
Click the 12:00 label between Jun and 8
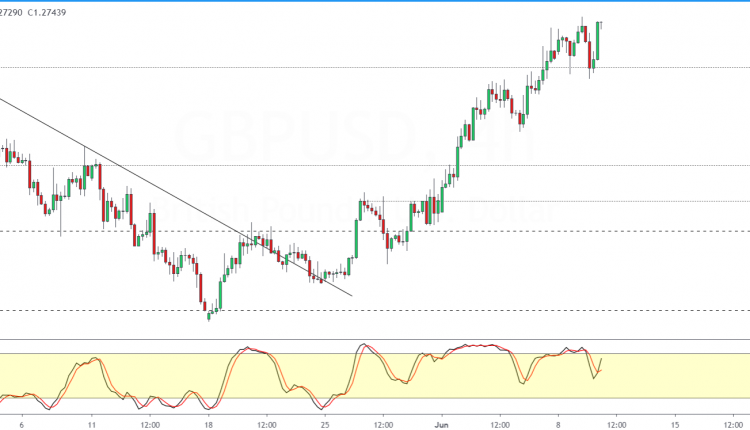pyautogui.click(x=500, y=425)
